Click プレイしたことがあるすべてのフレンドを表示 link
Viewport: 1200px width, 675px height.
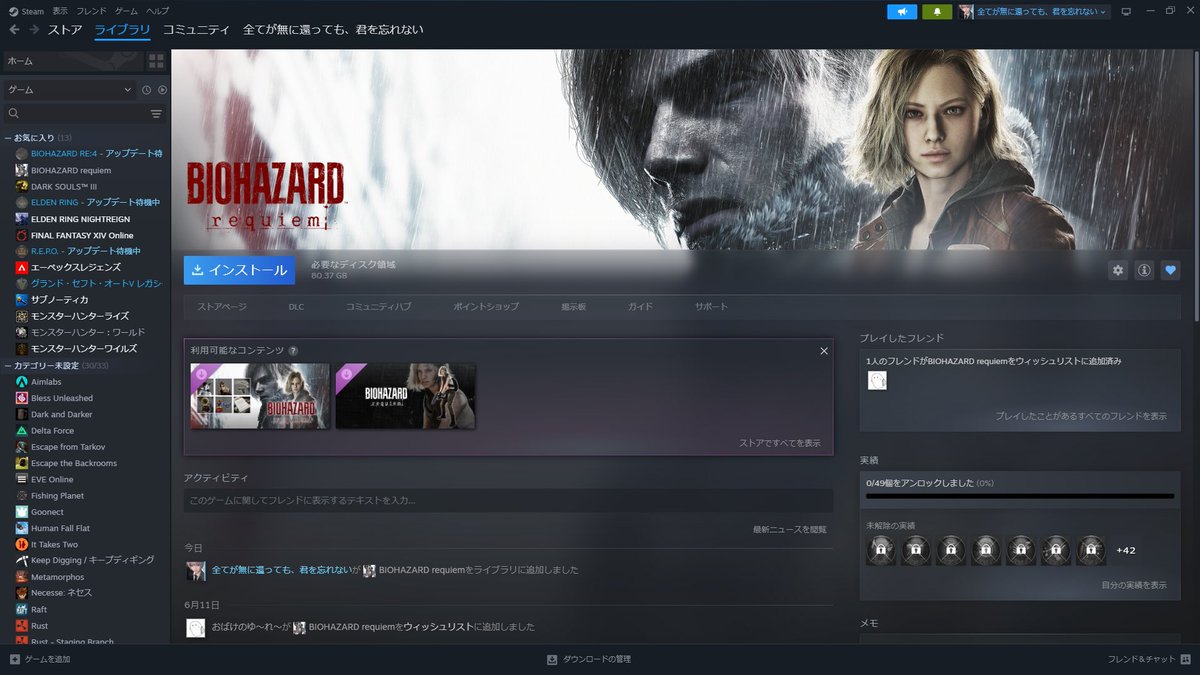(x=1080, y=415)
